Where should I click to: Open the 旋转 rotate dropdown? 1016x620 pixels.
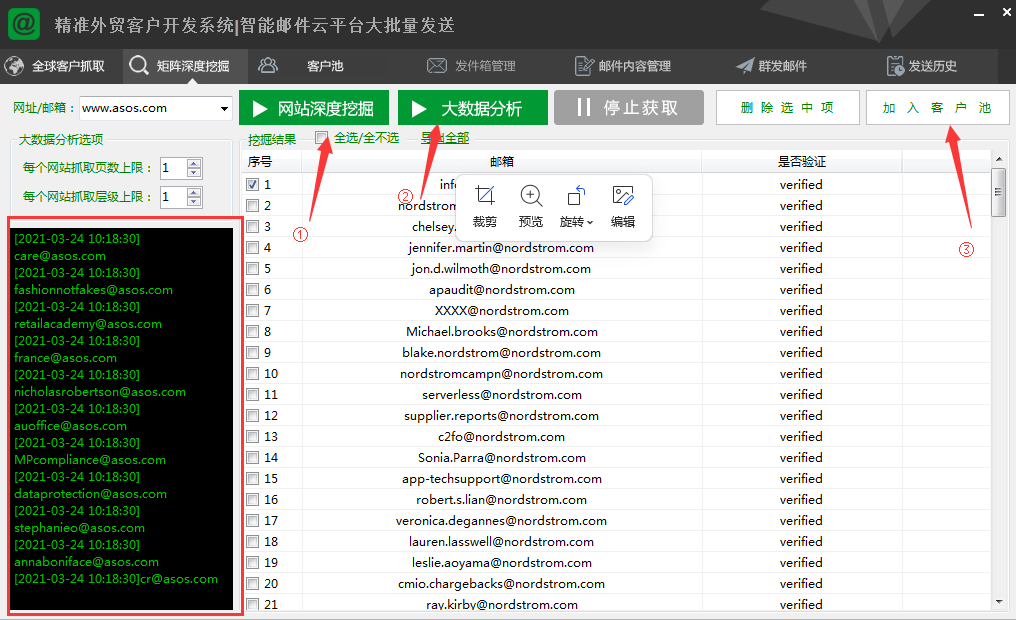click(x=576, y=207)
